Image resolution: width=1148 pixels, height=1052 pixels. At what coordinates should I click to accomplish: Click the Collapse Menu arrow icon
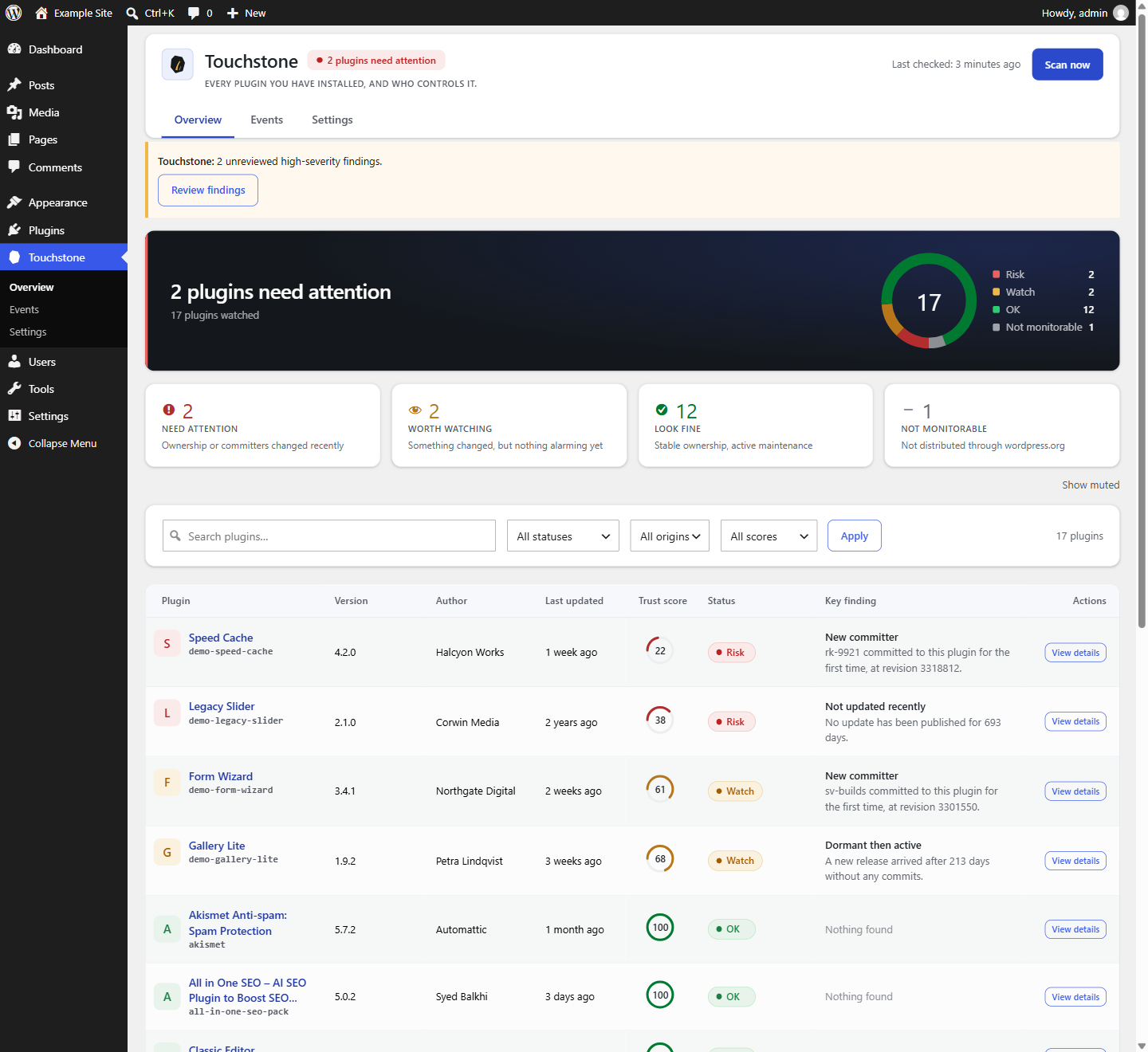click(x=14, y=443)
